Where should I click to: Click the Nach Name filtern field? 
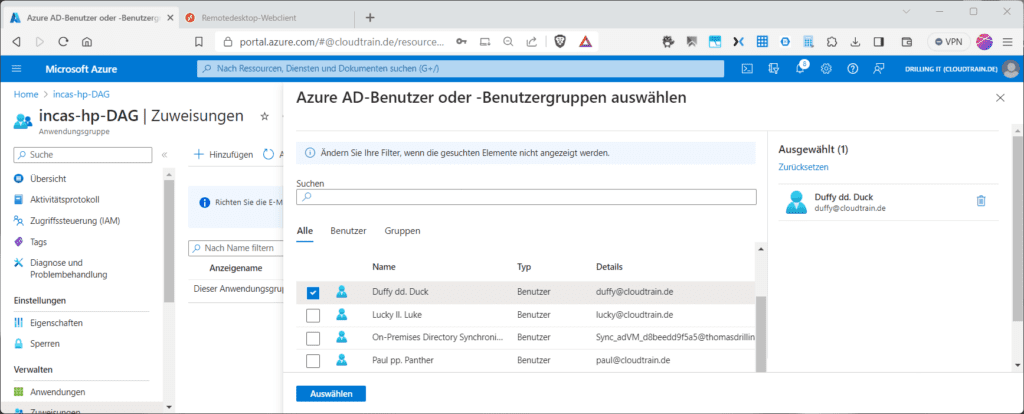coord(236,248)
